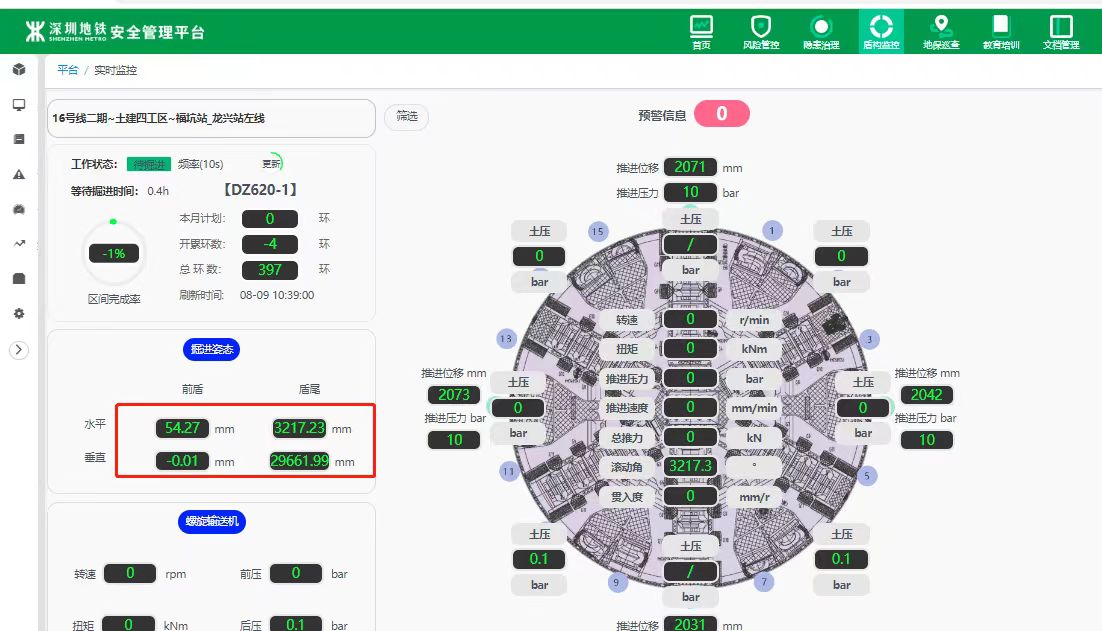Click the cube icon in left sidebar

click(x=19, y=69)
